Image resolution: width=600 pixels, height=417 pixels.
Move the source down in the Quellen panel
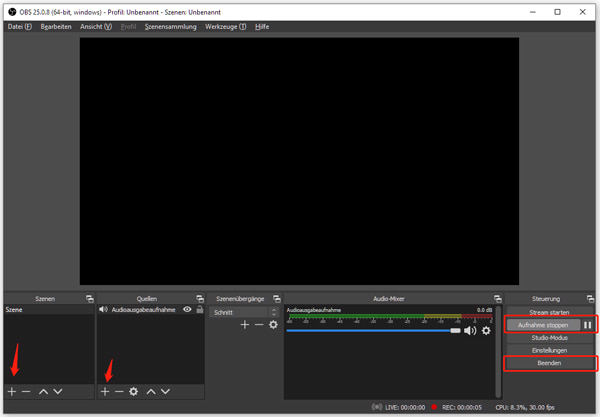(165, 391)
